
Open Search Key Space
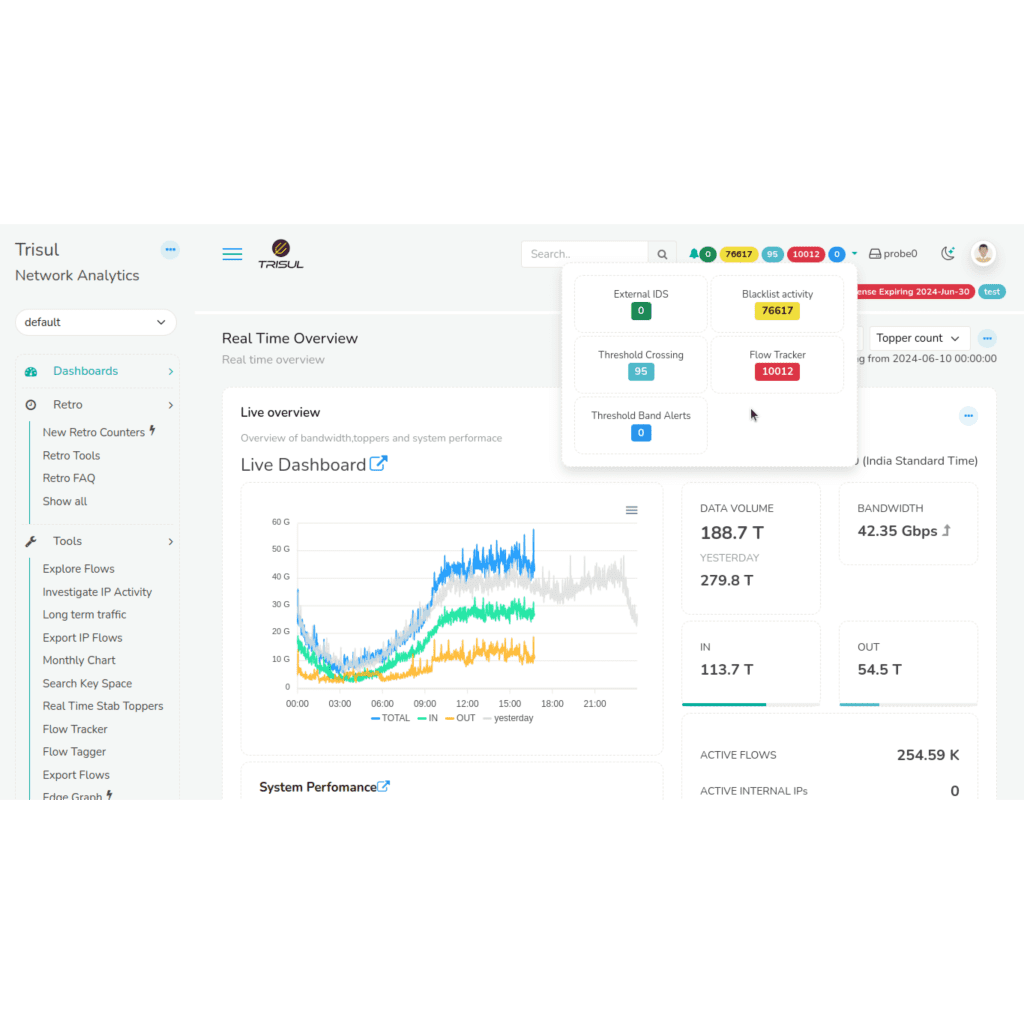(87, 683)
